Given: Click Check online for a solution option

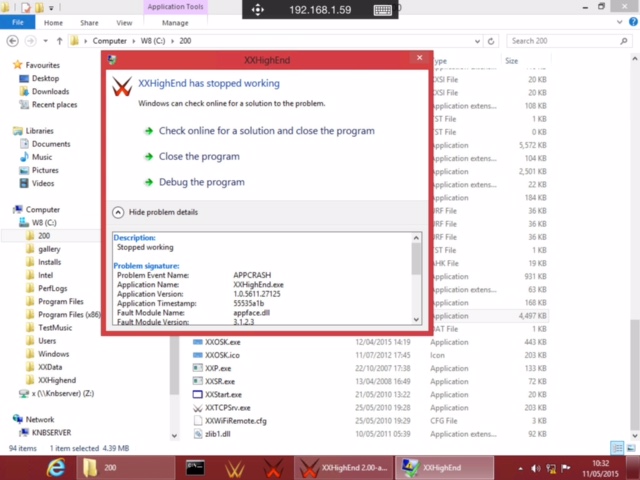Looking at the screenshot, I should [267, 131].
